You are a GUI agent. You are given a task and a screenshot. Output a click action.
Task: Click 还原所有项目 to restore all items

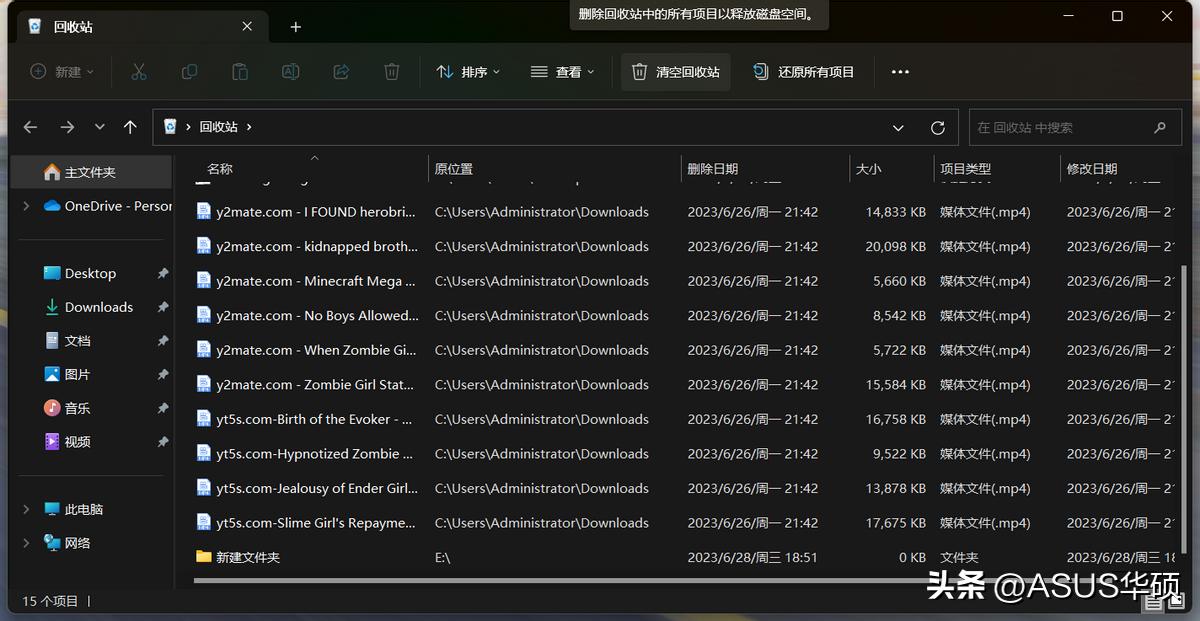(804, 72)
